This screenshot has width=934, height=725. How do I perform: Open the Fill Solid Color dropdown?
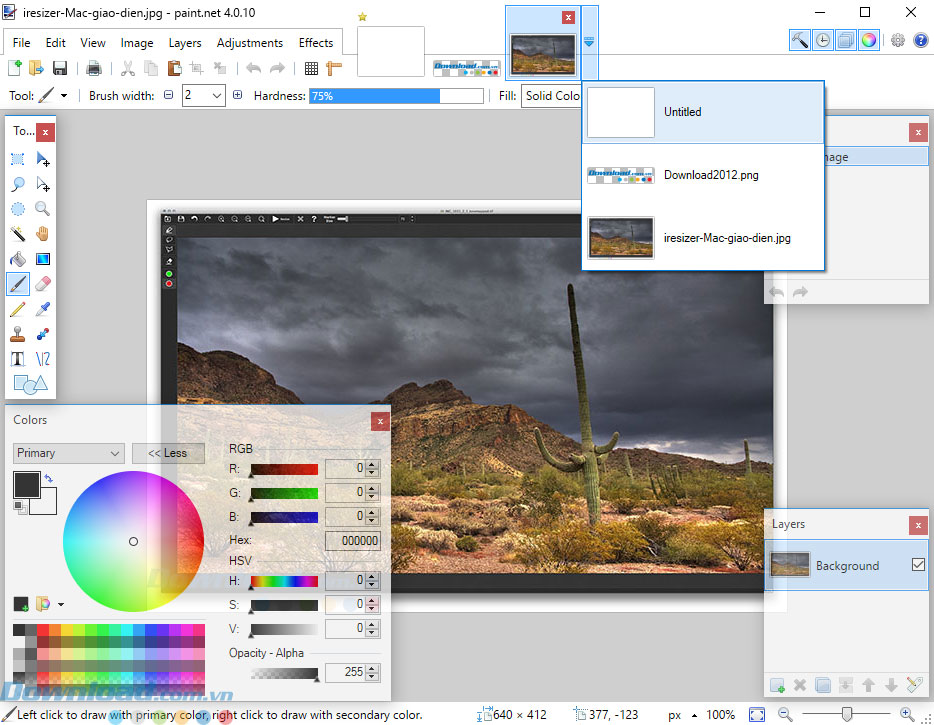pos(551,95)
